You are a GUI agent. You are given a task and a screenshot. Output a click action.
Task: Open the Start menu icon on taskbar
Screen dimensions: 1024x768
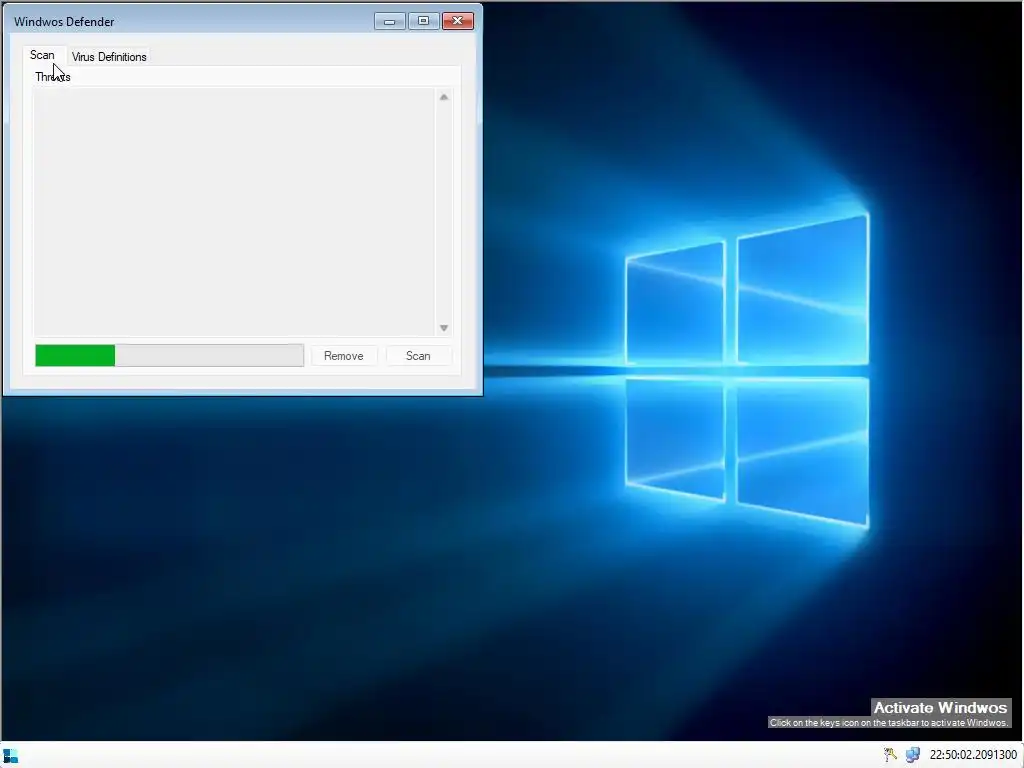point(10,756)
